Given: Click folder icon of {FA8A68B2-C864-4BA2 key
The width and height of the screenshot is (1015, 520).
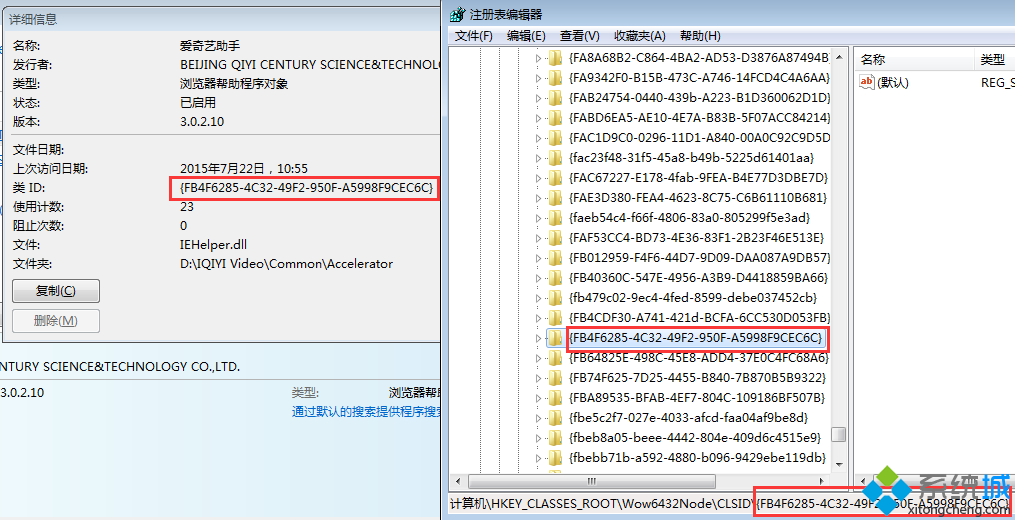Looking at the screenshot, I should pyautogui.click(x=555, y=58).
